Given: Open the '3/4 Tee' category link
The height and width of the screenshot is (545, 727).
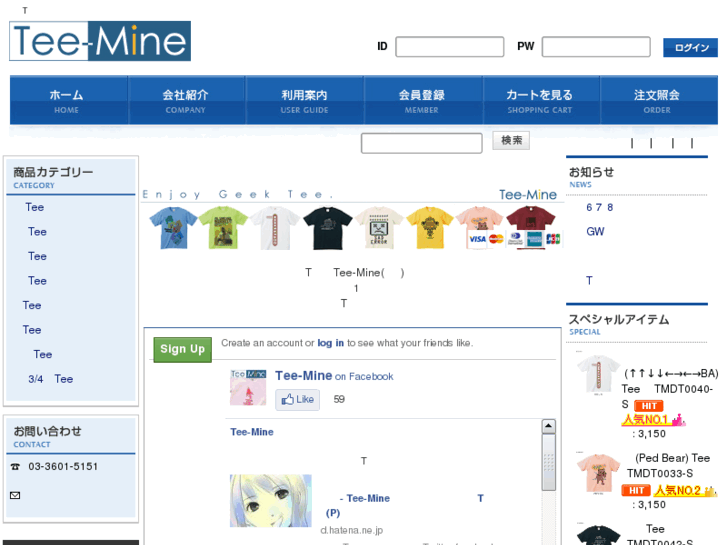Looking at the screenshot, I should [x=51, y=379].
